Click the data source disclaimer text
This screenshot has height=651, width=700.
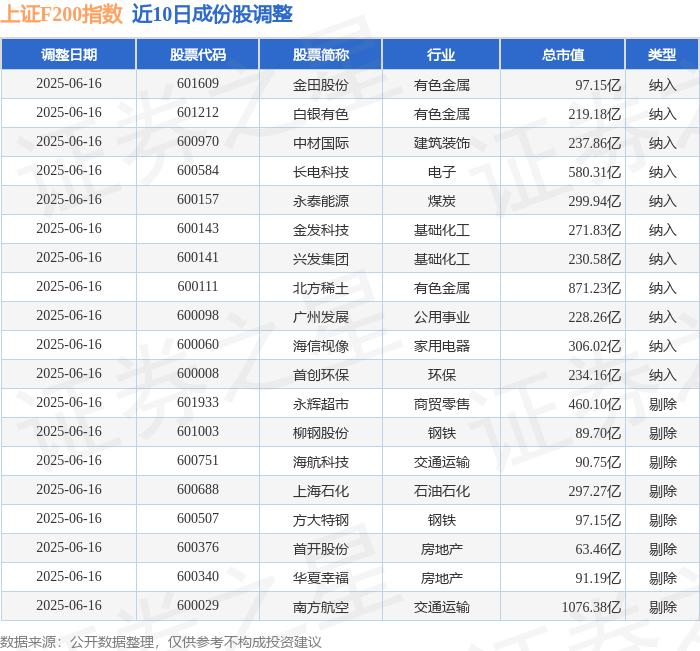(161, 642)
